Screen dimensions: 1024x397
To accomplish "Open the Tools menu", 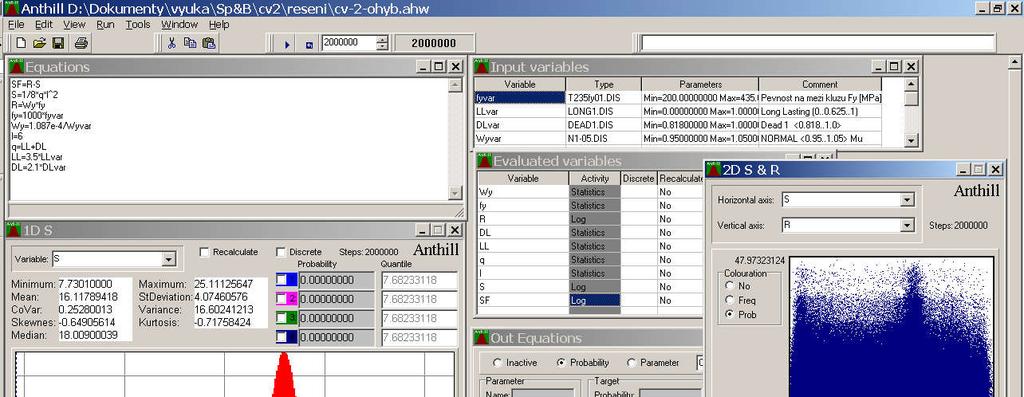I will click(138, 24).
